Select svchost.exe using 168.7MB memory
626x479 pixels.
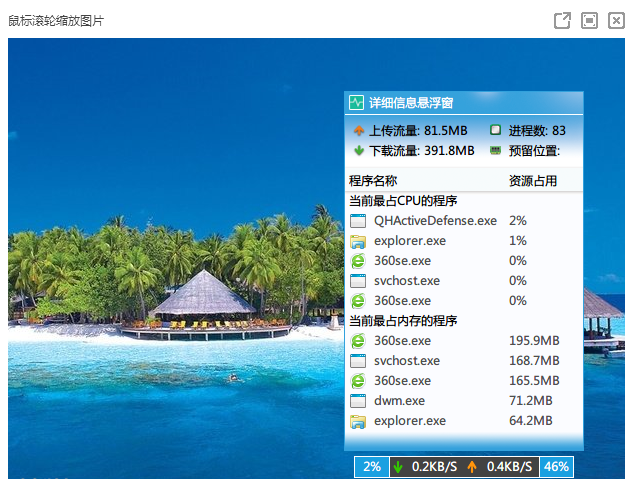click(463, 360)
